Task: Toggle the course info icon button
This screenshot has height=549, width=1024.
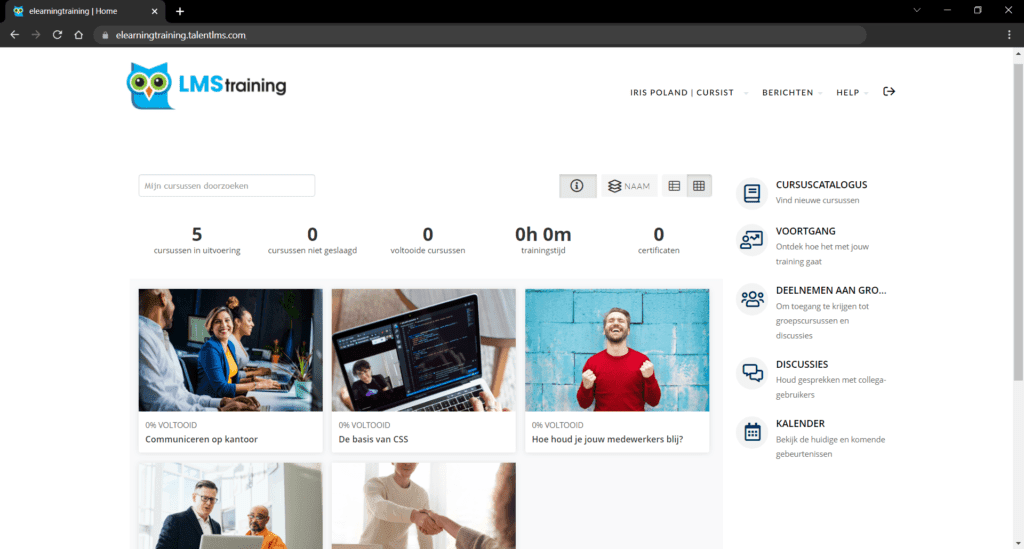Action: 577,186
